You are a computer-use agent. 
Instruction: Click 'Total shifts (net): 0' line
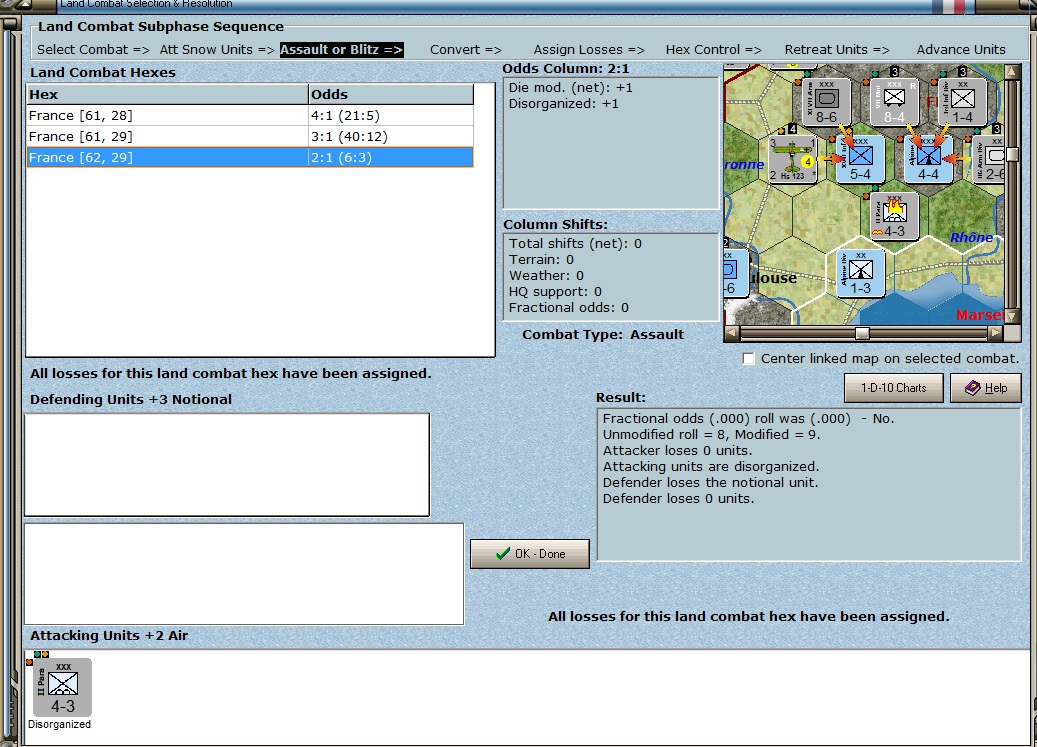coord(575,244)
